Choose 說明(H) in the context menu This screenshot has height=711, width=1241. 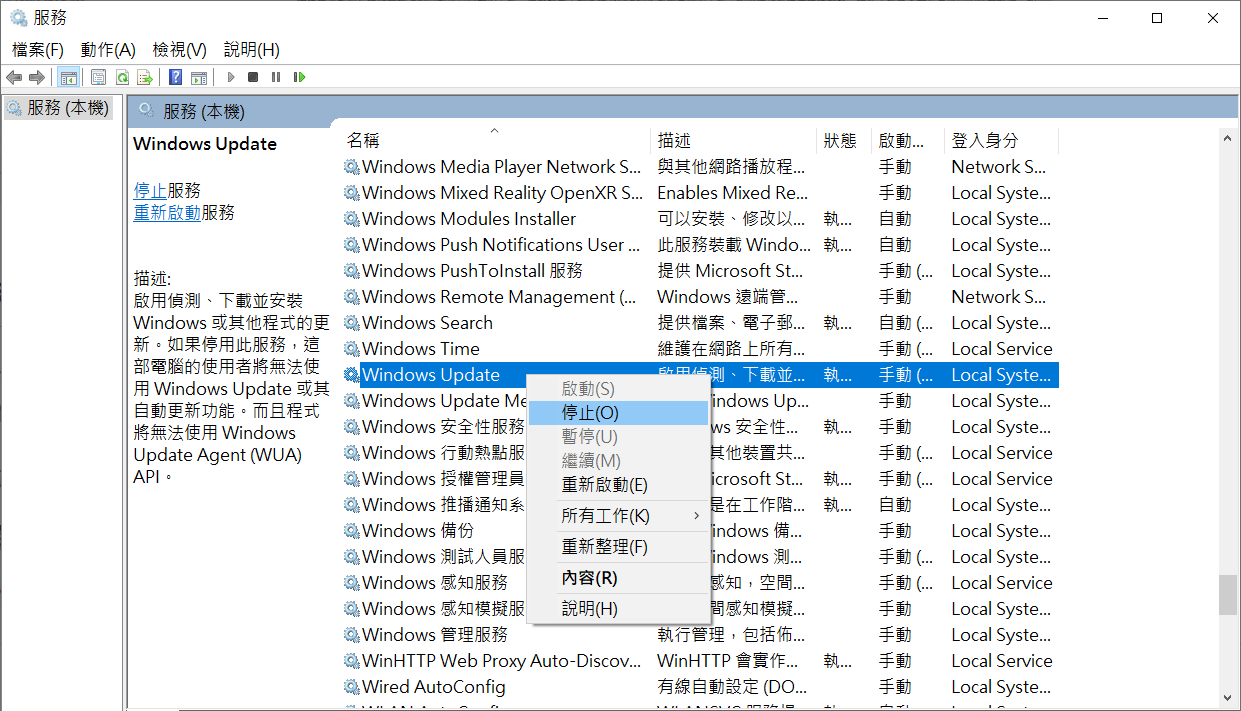(618, 609)
